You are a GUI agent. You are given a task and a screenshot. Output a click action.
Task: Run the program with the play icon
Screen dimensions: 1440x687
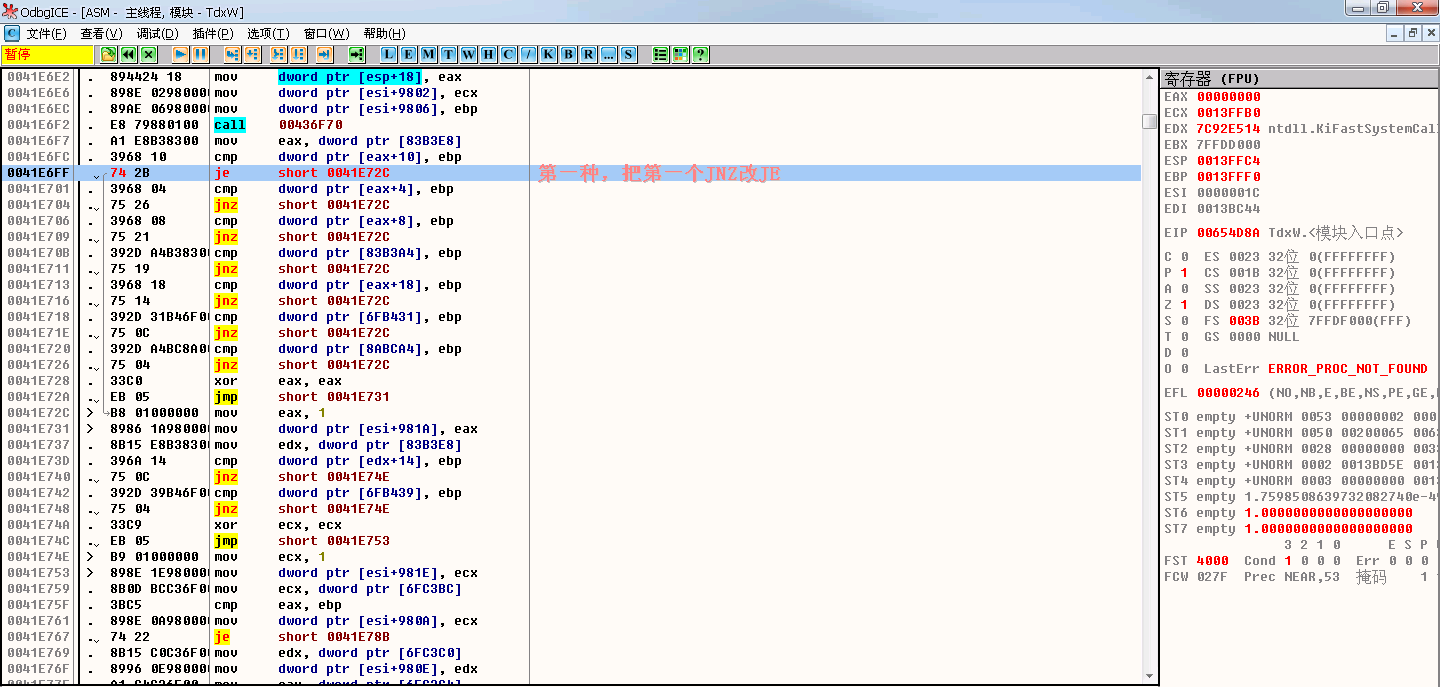click(x=180, y=54)
